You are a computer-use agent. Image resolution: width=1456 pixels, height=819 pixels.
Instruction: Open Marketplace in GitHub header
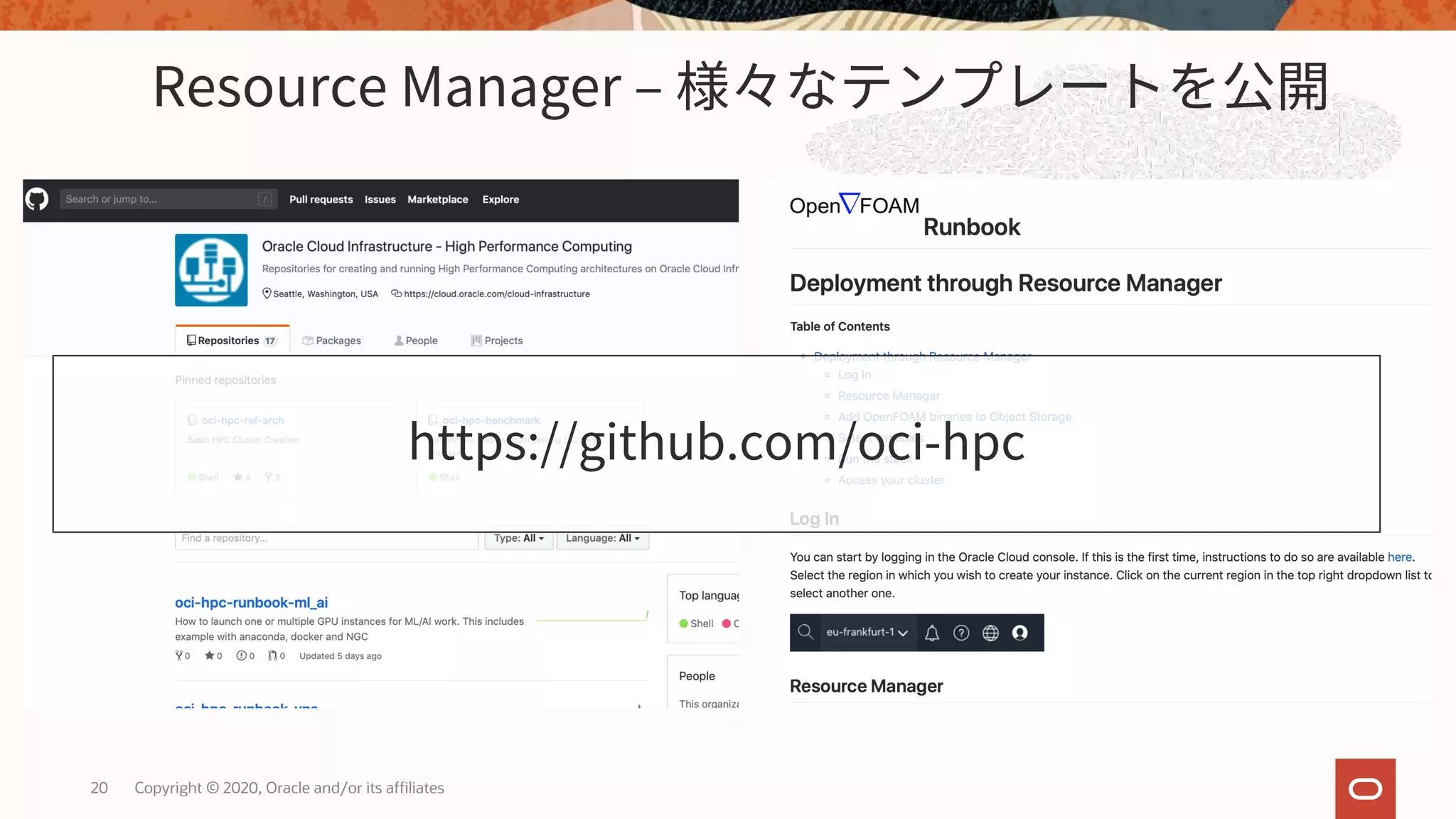[437, 200]
